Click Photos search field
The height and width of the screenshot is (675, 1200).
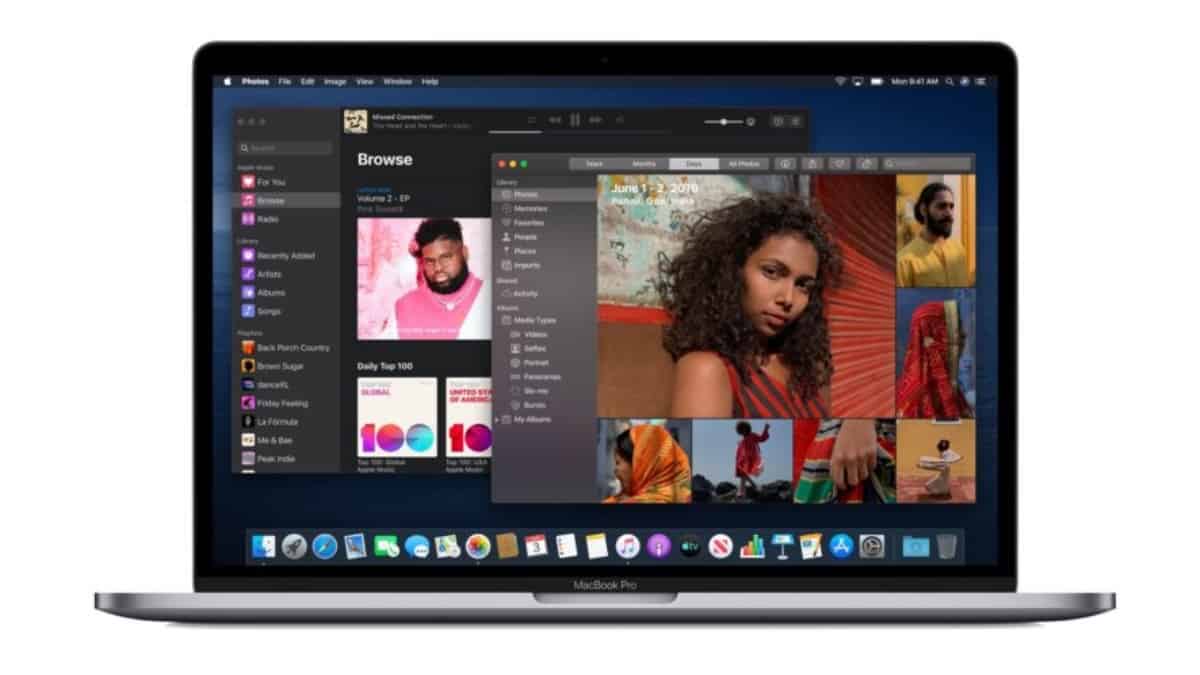tap(926, 163)
